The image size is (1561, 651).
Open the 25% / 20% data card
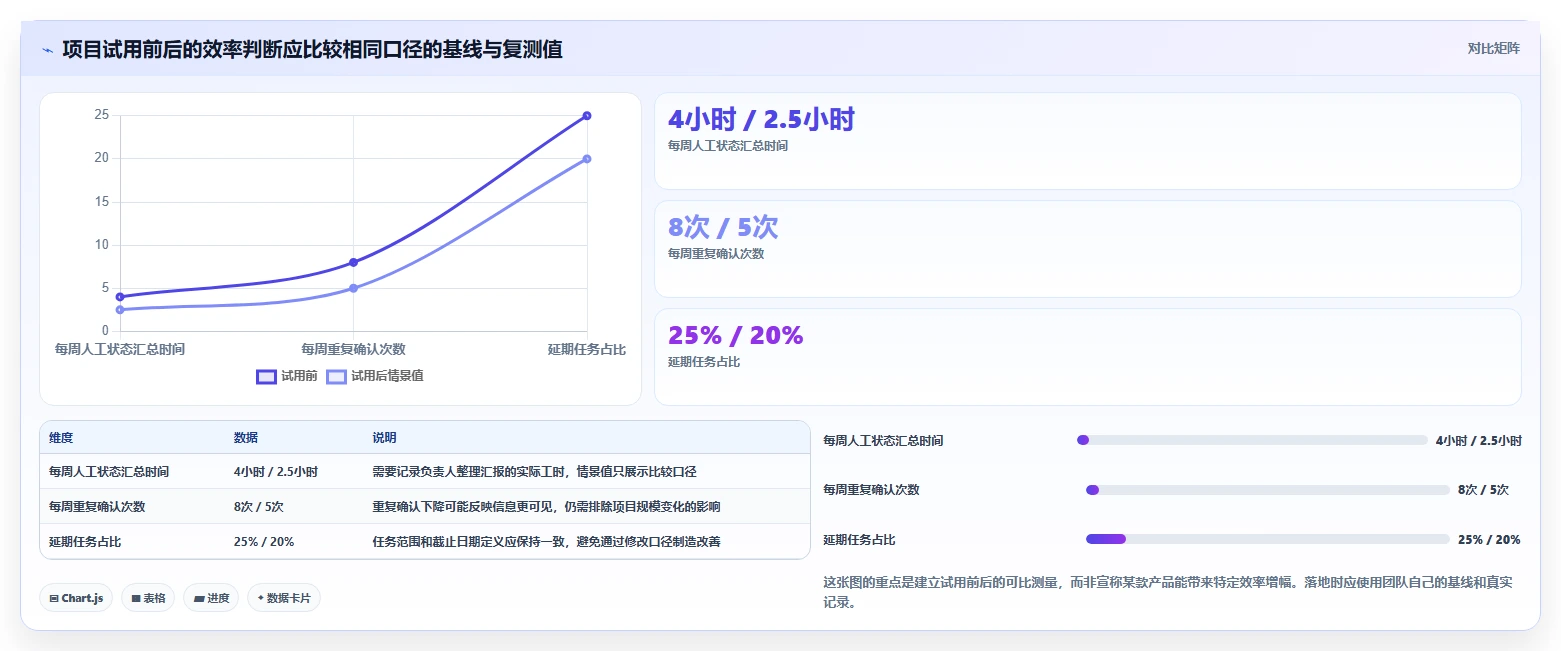pyautogui.click(x=1088, y=357)
